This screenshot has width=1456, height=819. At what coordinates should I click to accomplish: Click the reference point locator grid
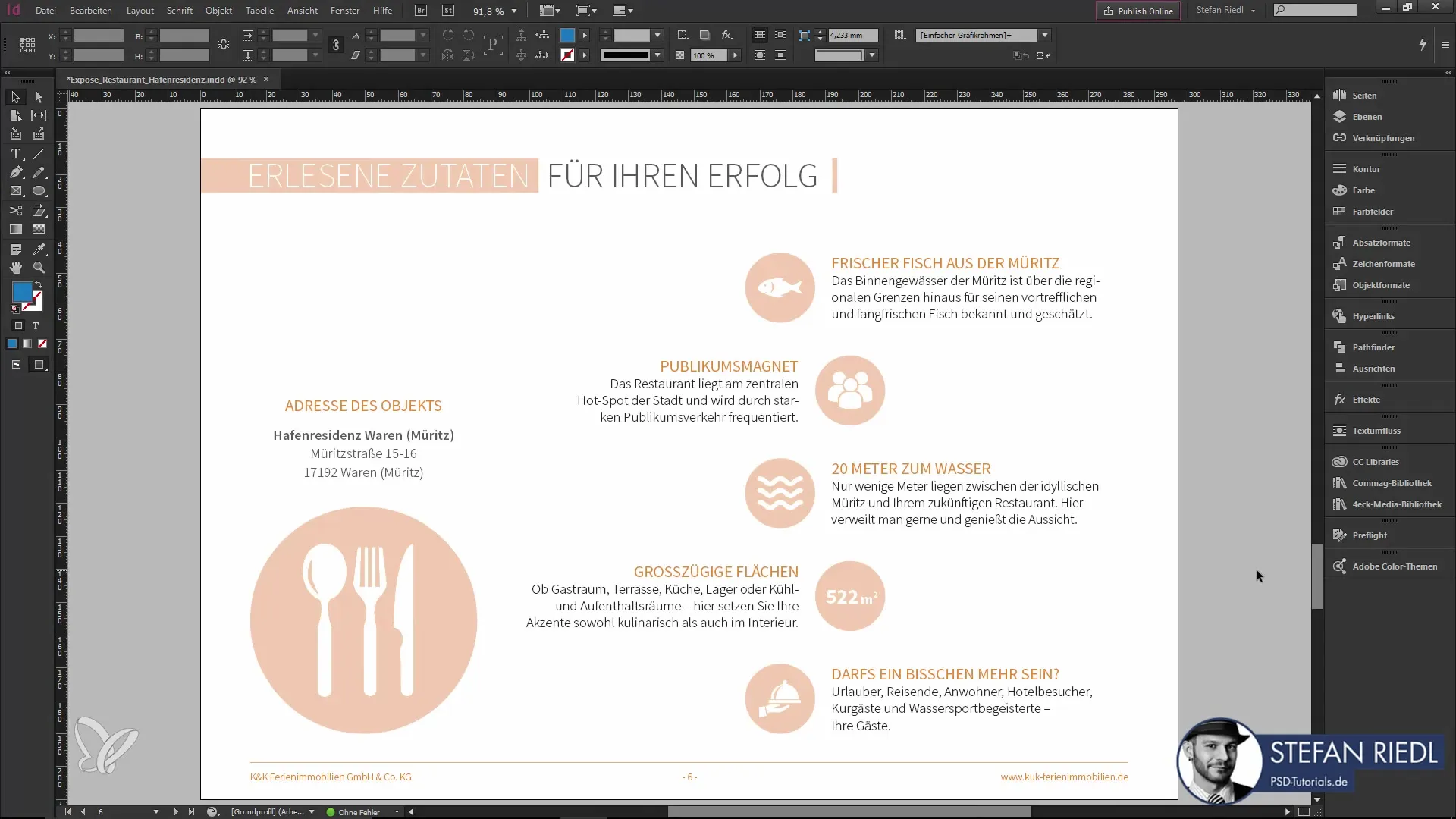(27, 45)
